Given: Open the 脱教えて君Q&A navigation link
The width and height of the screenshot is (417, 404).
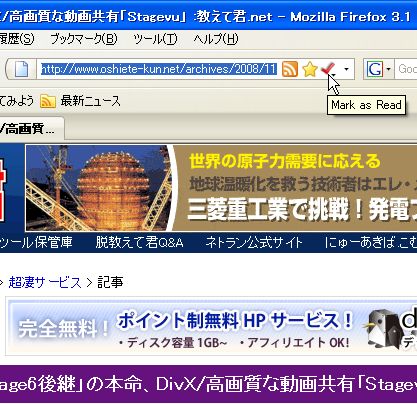Looking at the screenshot, I should click(x=139, y=242).
